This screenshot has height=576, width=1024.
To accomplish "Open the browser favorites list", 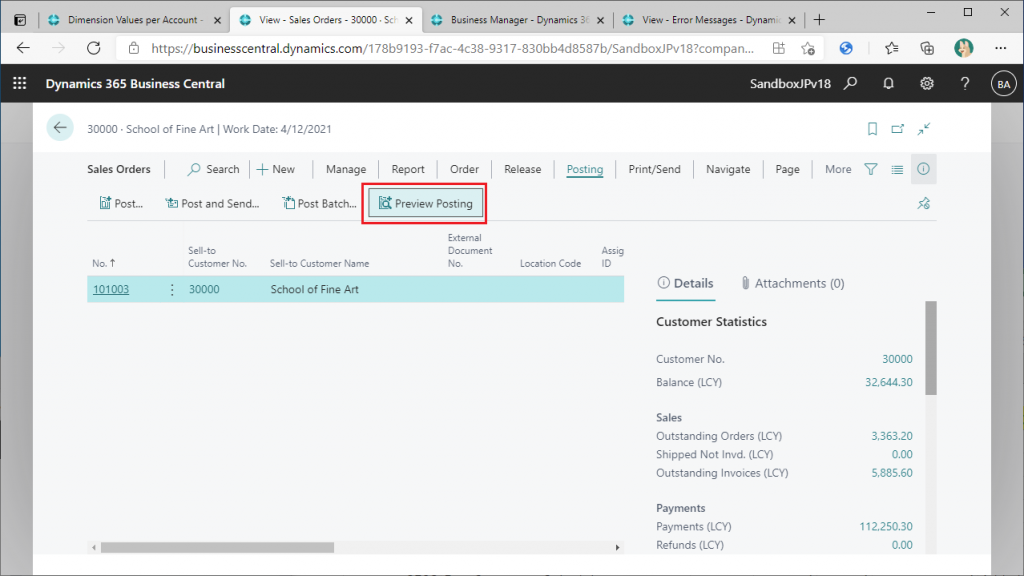I will (891, 48).
